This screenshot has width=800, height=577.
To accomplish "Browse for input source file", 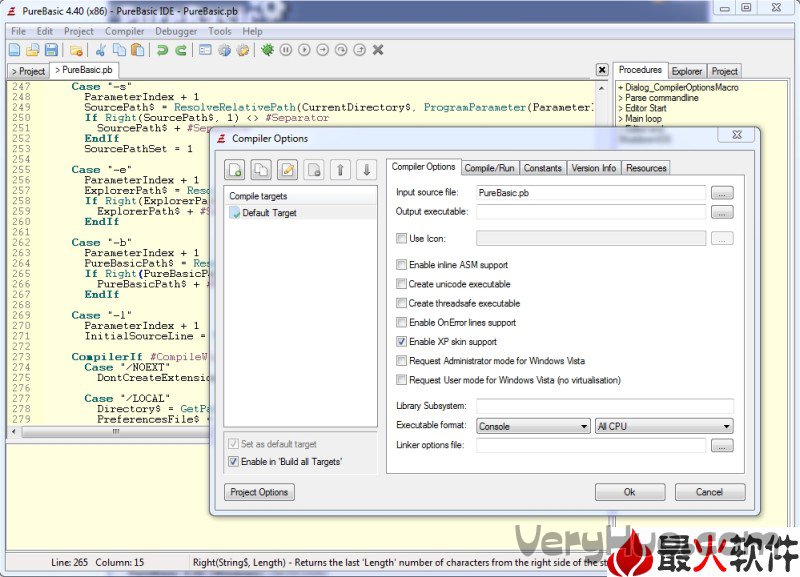I will pos(722,192).
